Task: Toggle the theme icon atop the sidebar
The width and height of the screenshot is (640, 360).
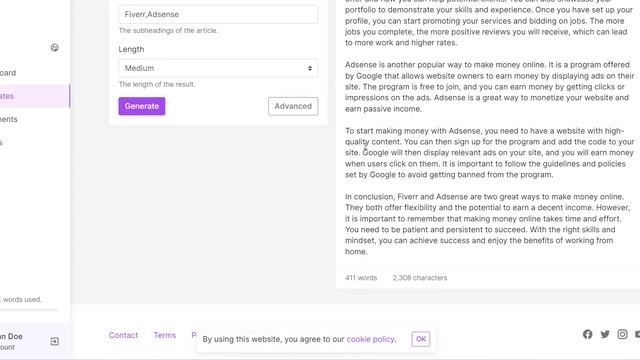Action: (x=55, y=48)
